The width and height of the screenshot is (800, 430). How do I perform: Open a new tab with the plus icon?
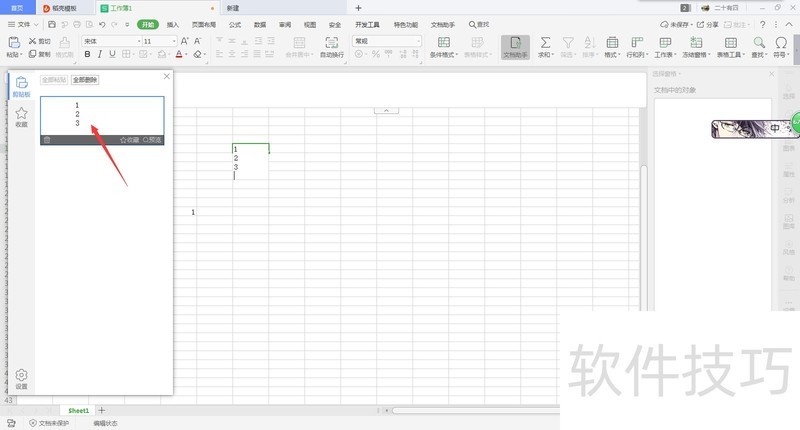(358, 8)
